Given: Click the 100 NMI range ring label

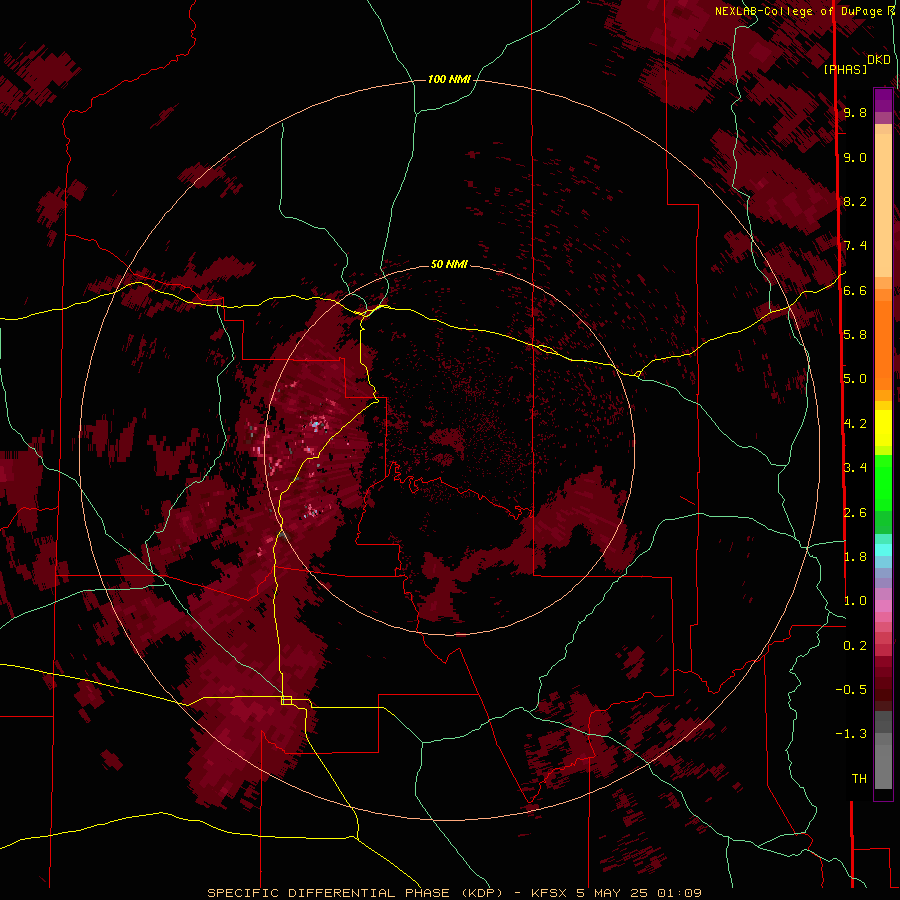Looking at the screenshot, I should coord(449,79).
